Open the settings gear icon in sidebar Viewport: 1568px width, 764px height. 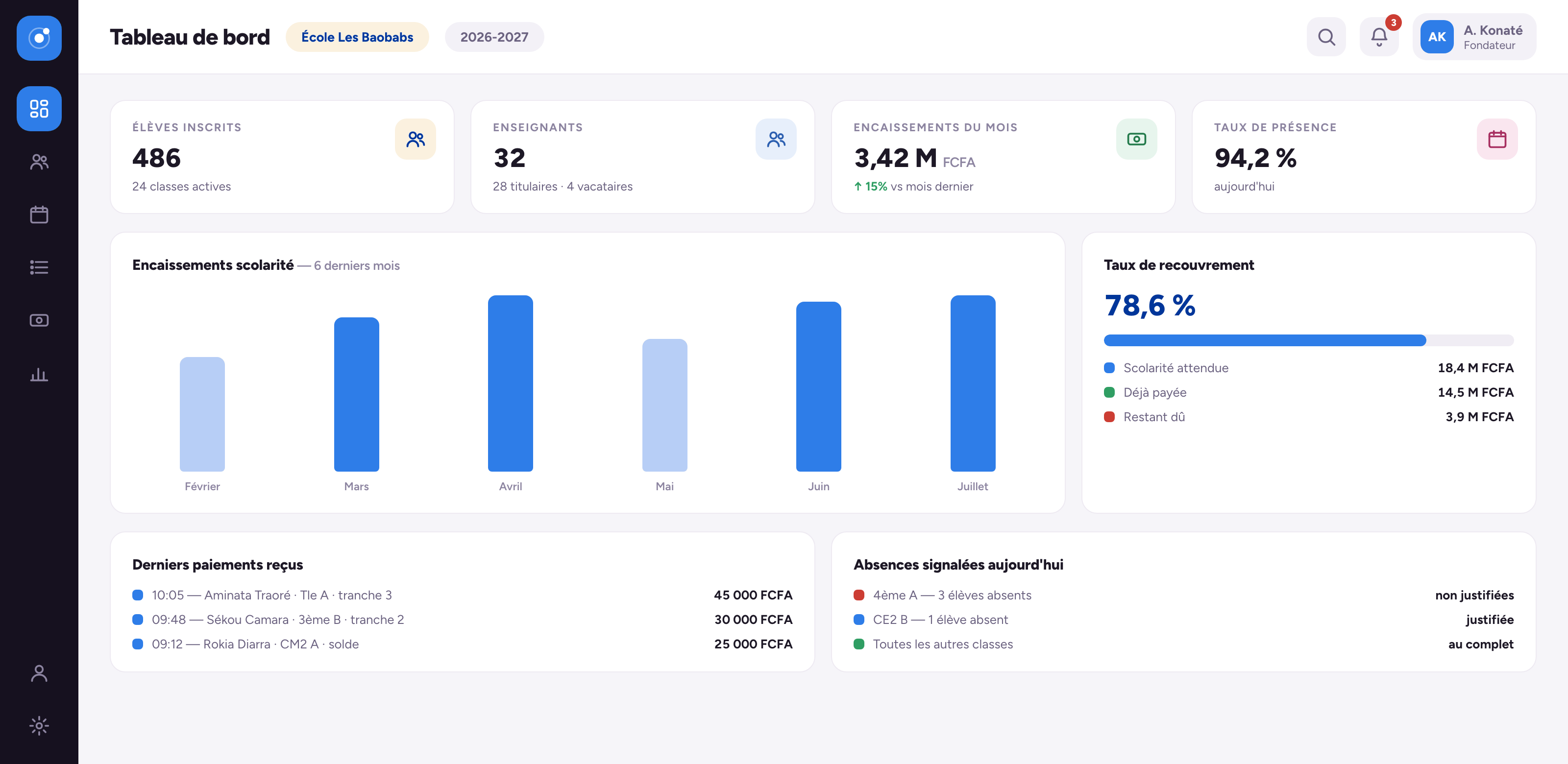click(39, 726)
